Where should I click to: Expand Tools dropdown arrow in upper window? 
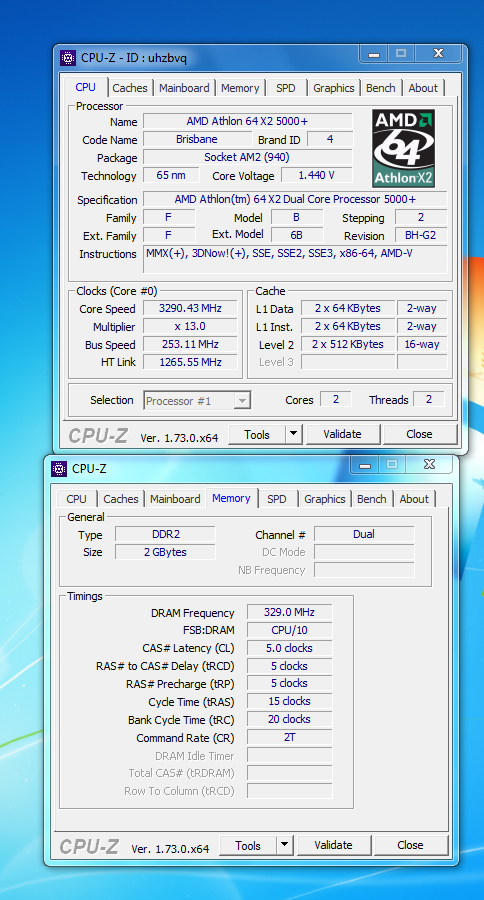293,435
